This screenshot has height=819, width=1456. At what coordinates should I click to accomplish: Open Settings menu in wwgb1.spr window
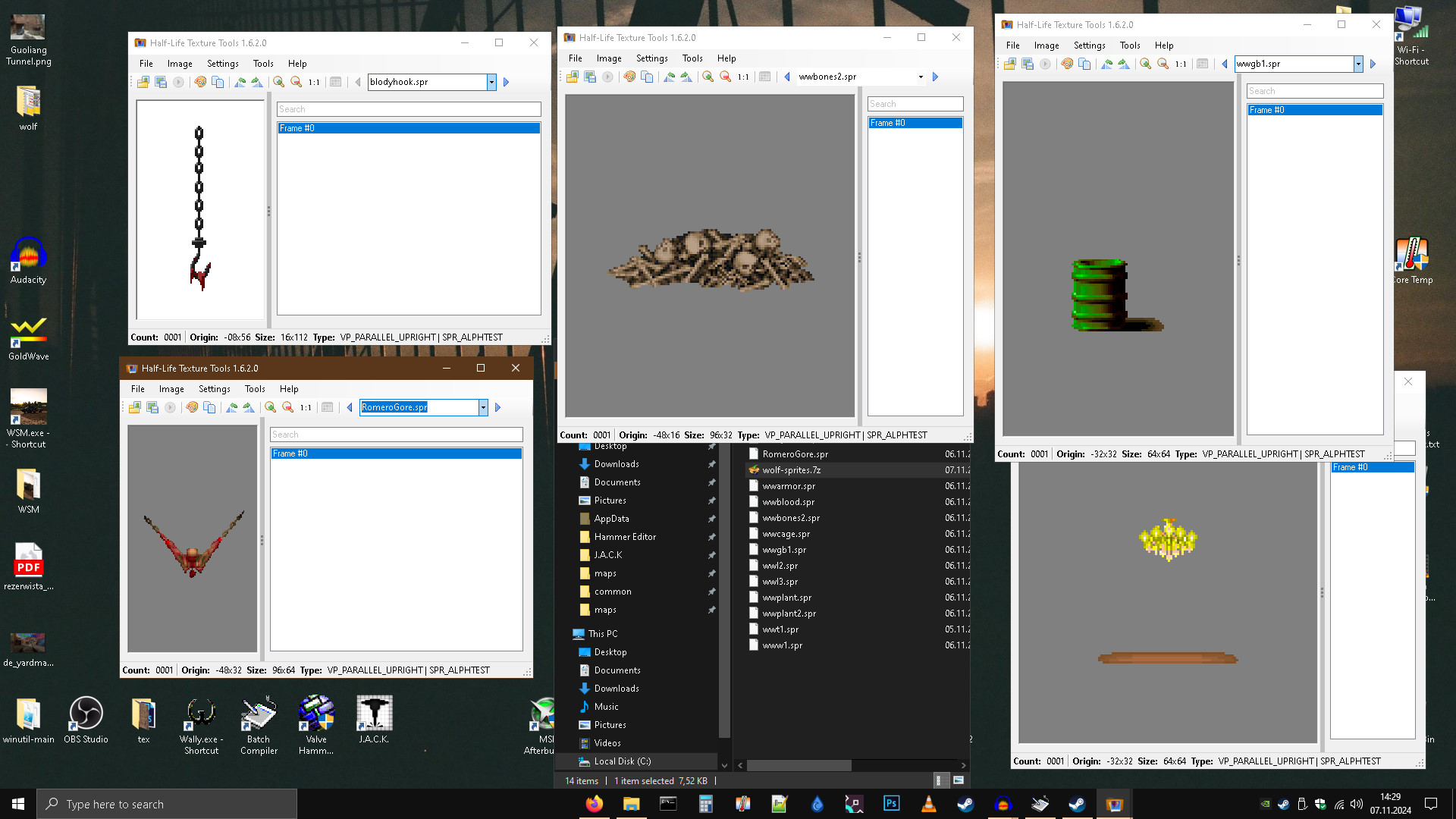tap(1089, 45)
